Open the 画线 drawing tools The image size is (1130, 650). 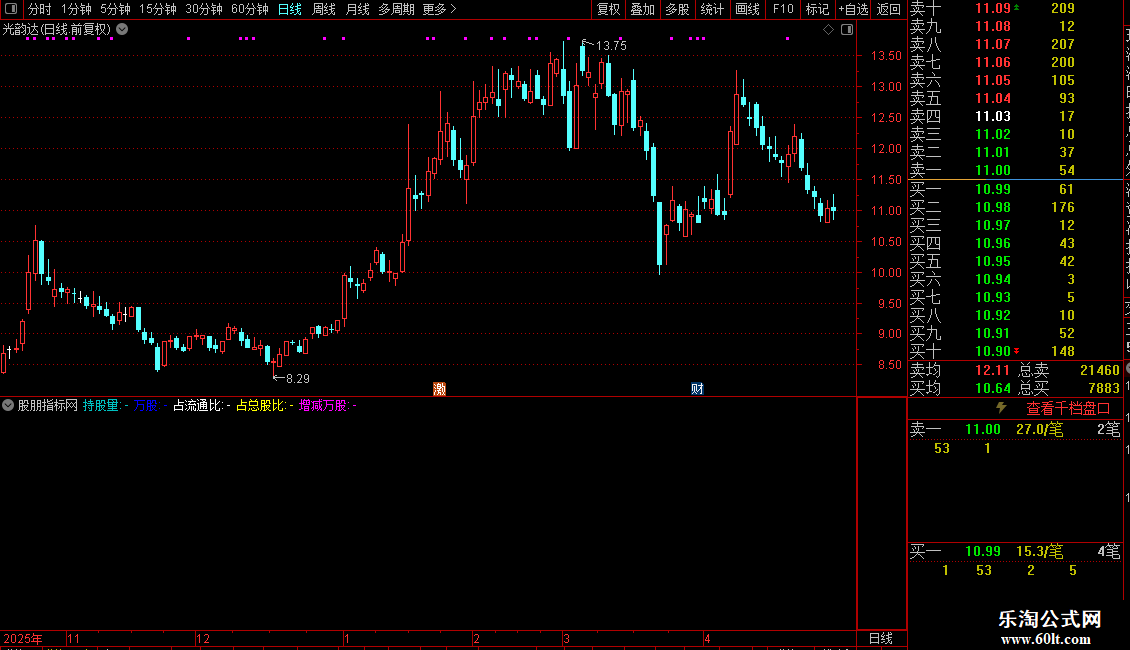click(747, 9)
